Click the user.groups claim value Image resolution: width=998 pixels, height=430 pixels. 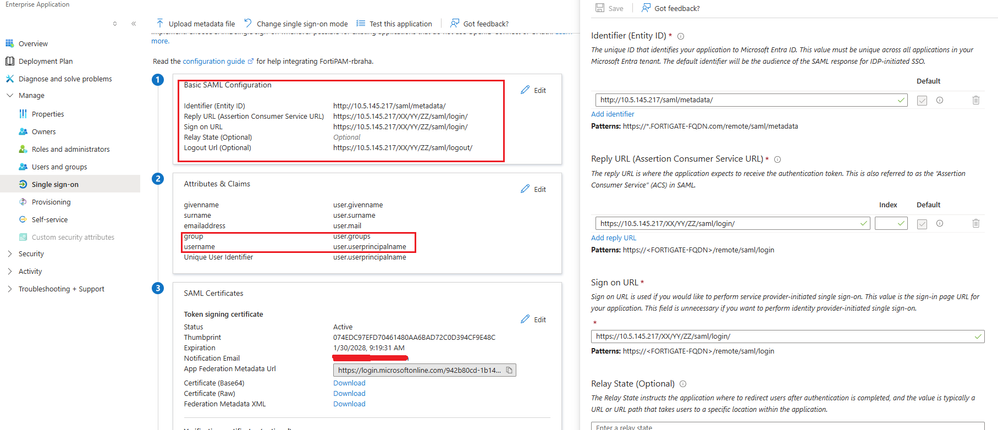[x=351, y=236]
